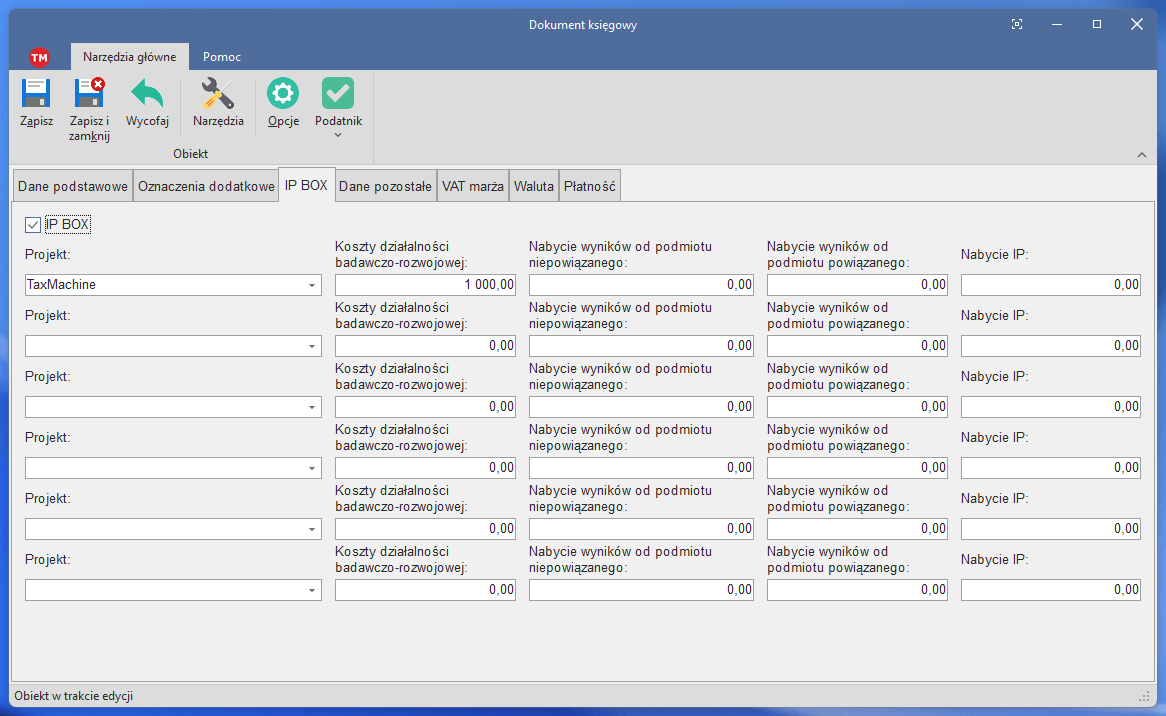Open the Pomoc ribbon tab
The image size is (1166, 716).
[222, 57]
